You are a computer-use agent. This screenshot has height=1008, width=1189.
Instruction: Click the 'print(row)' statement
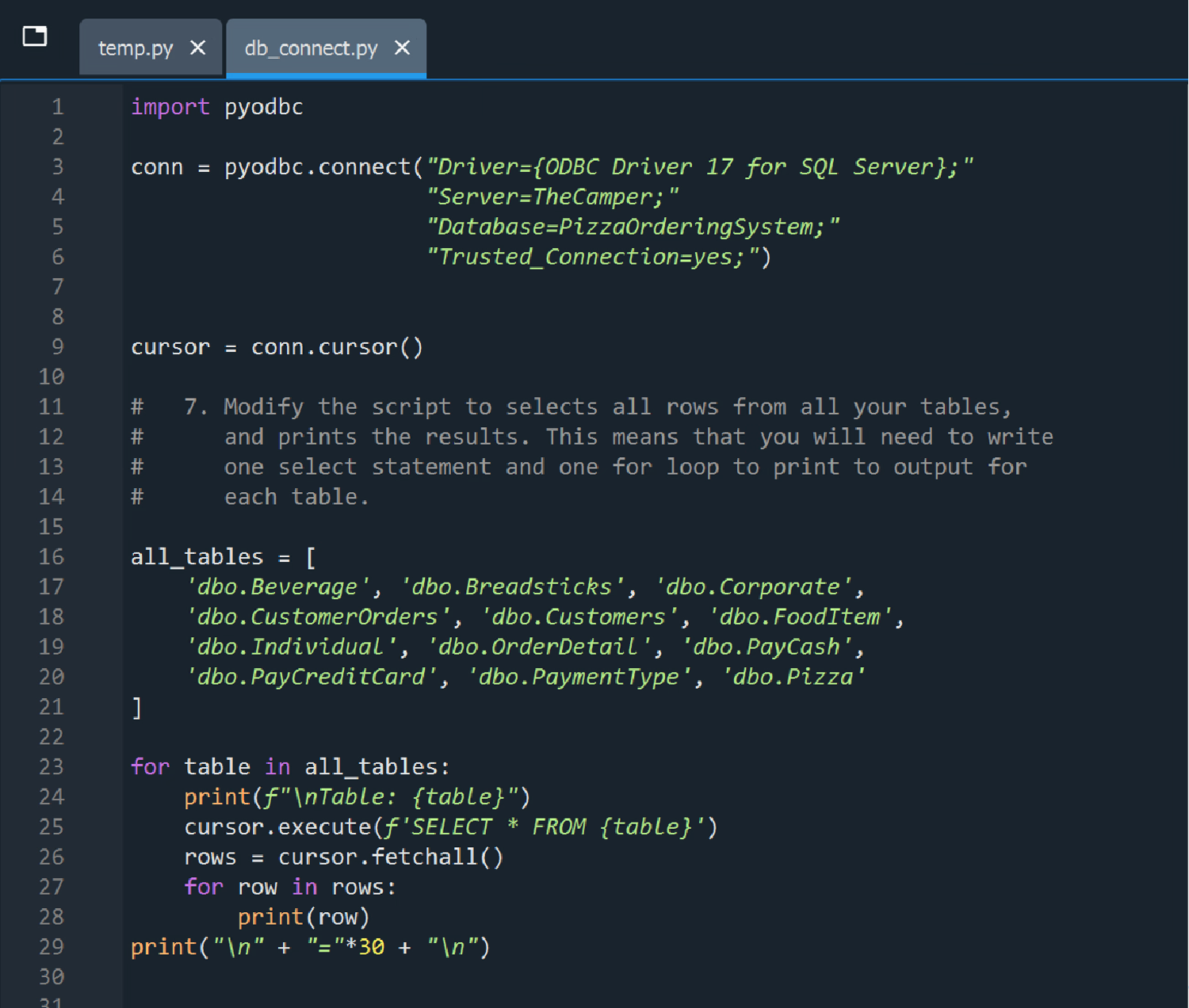click(304, 918)
